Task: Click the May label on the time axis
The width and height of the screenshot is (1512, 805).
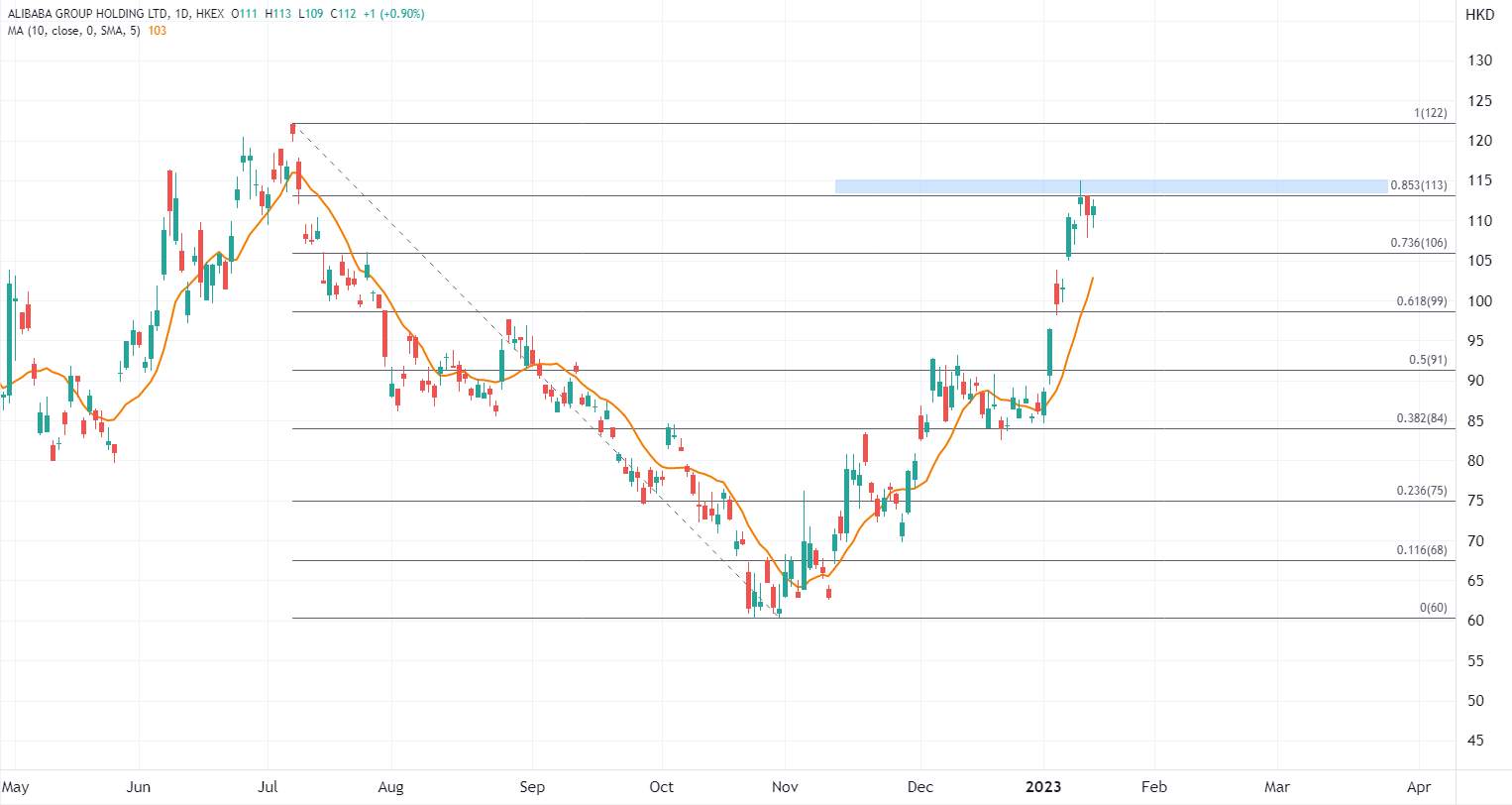Action: [17, 787]
